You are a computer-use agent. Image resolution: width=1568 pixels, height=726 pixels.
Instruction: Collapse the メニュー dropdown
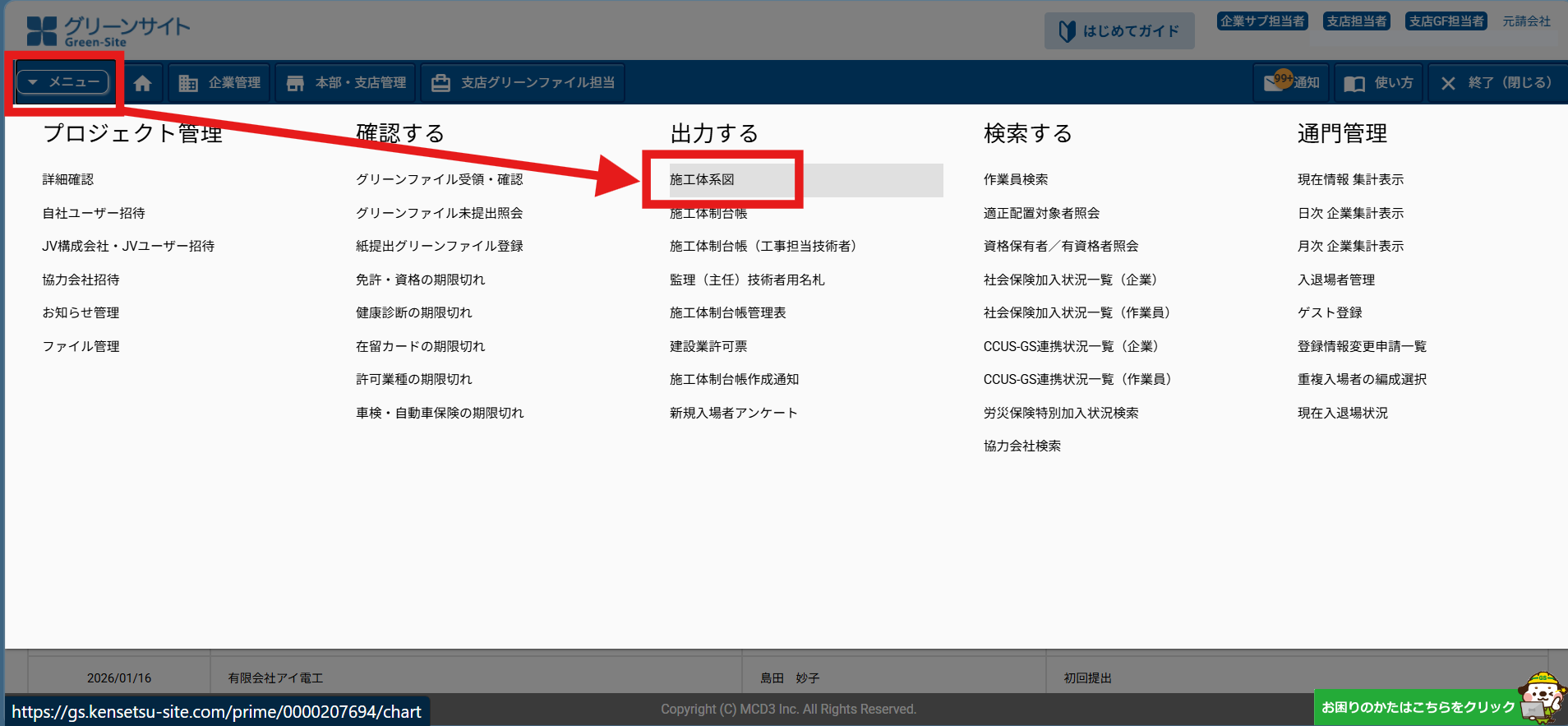tap(63, 82)
